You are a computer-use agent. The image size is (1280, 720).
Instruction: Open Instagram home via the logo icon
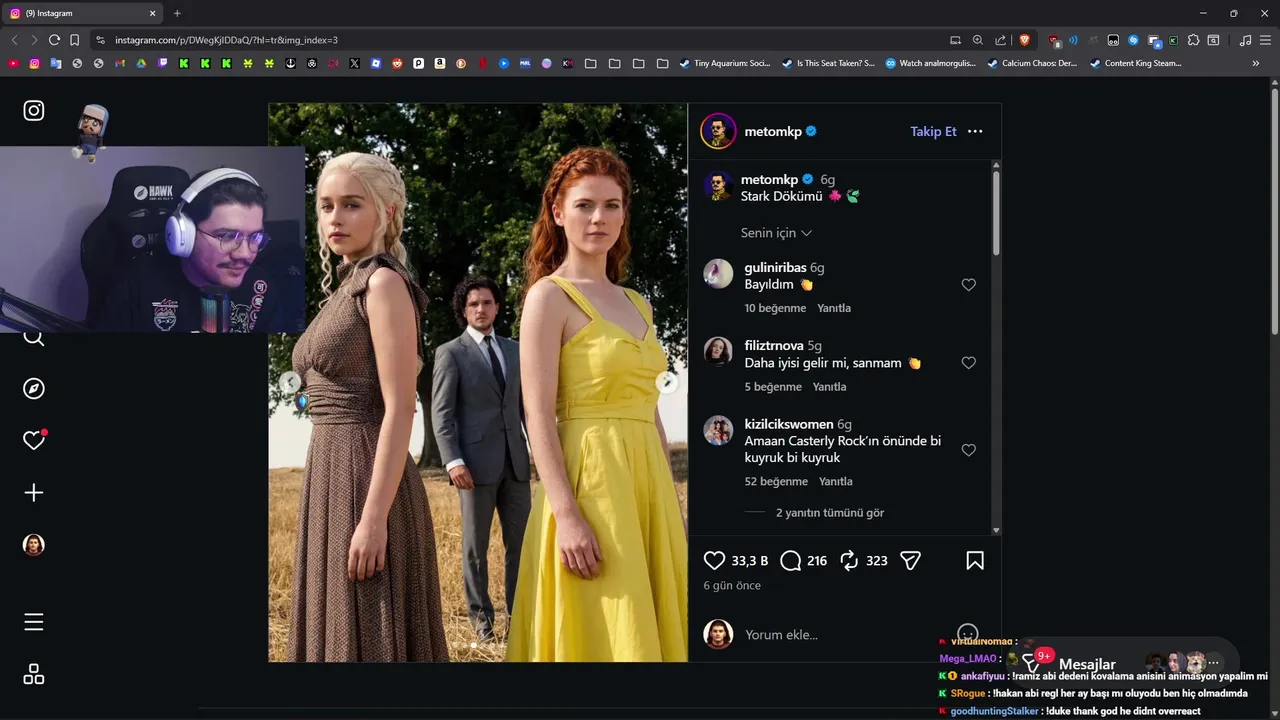pyautogui.click(x=34, y=110)
